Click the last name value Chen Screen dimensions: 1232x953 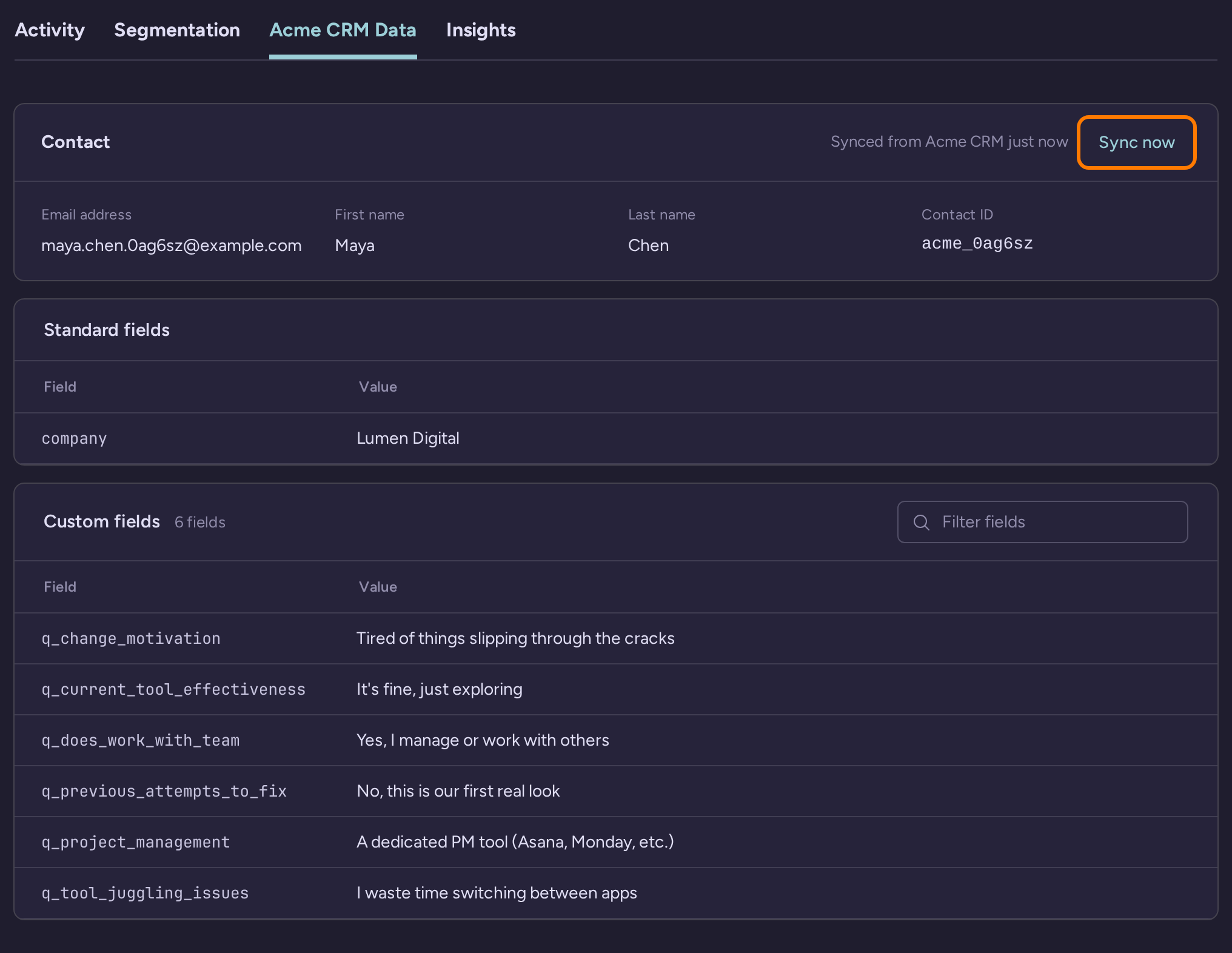point(648,245)
